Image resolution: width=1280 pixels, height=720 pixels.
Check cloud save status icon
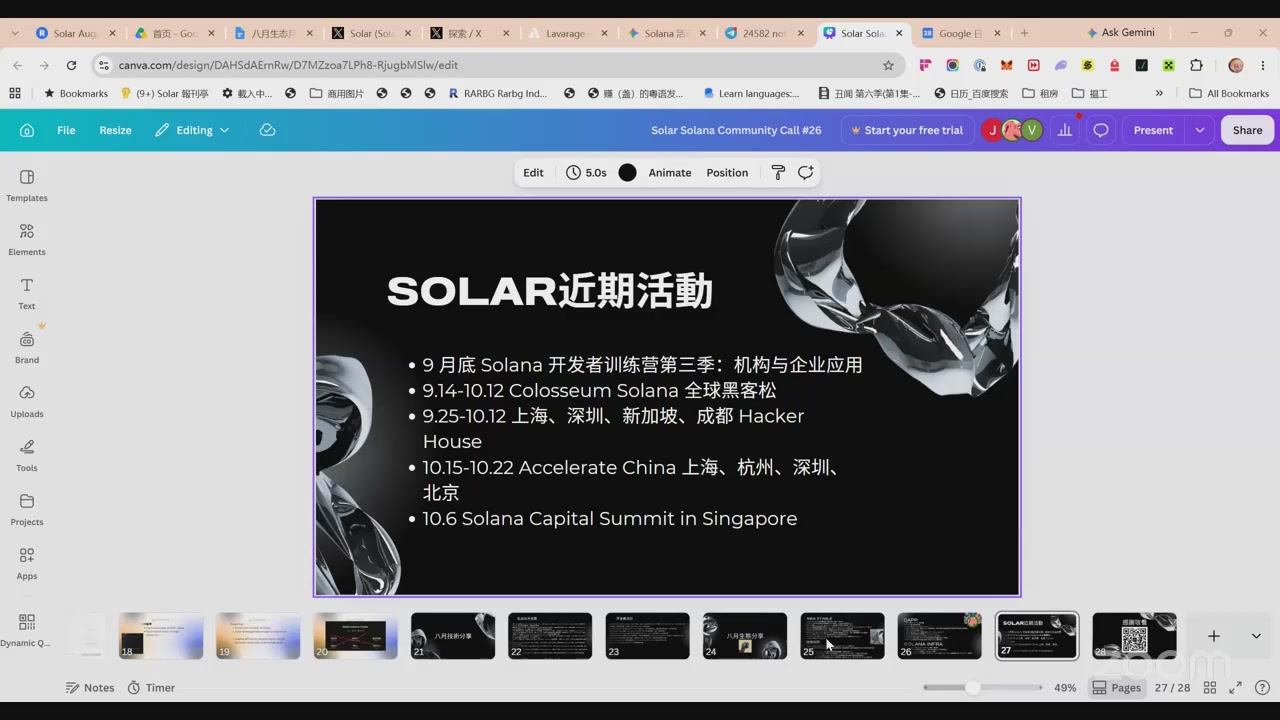tap(267, 130)
